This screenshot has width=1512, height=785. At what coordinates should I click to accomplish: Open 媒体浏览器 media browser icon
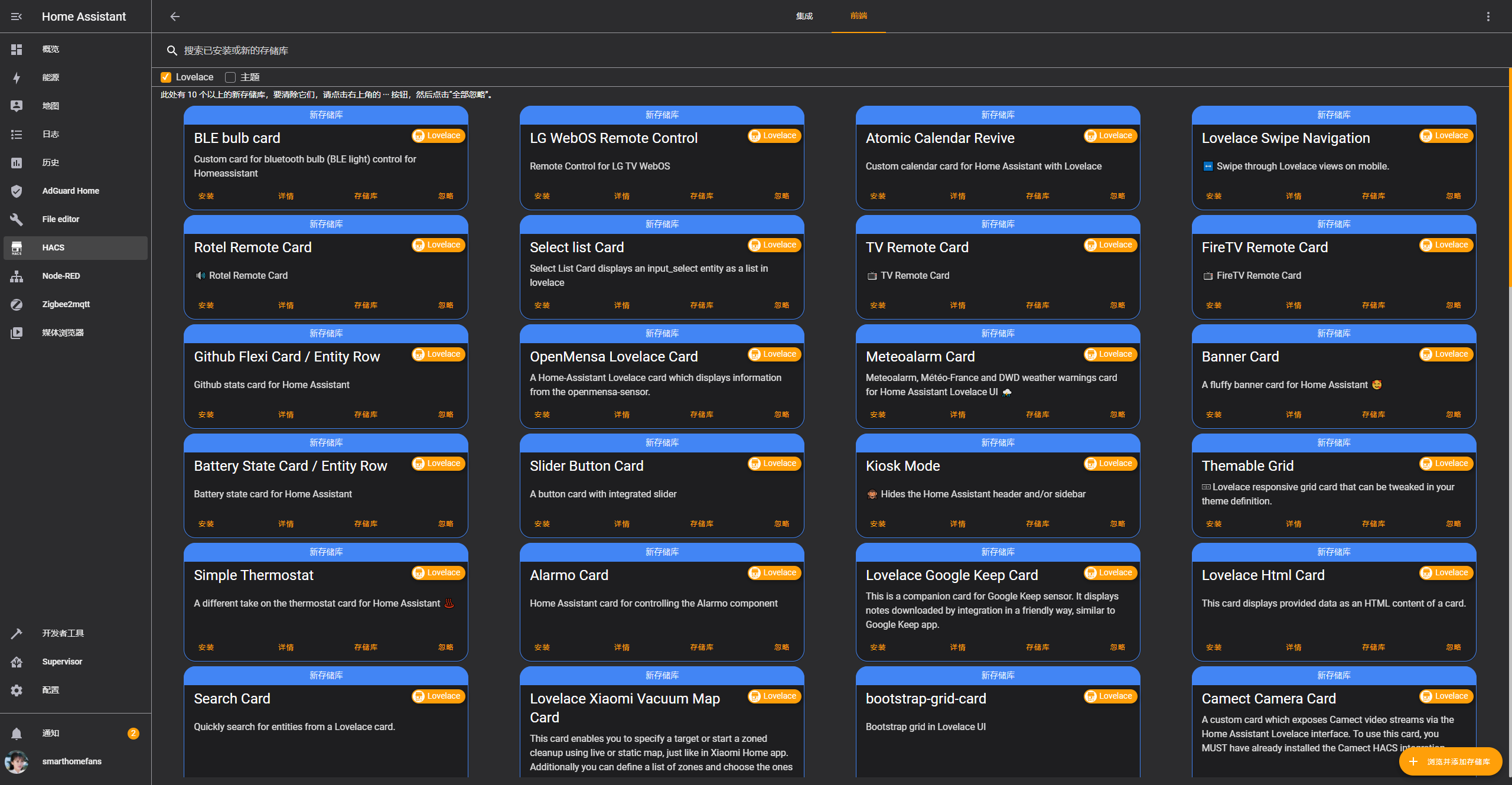pos(17,333)
